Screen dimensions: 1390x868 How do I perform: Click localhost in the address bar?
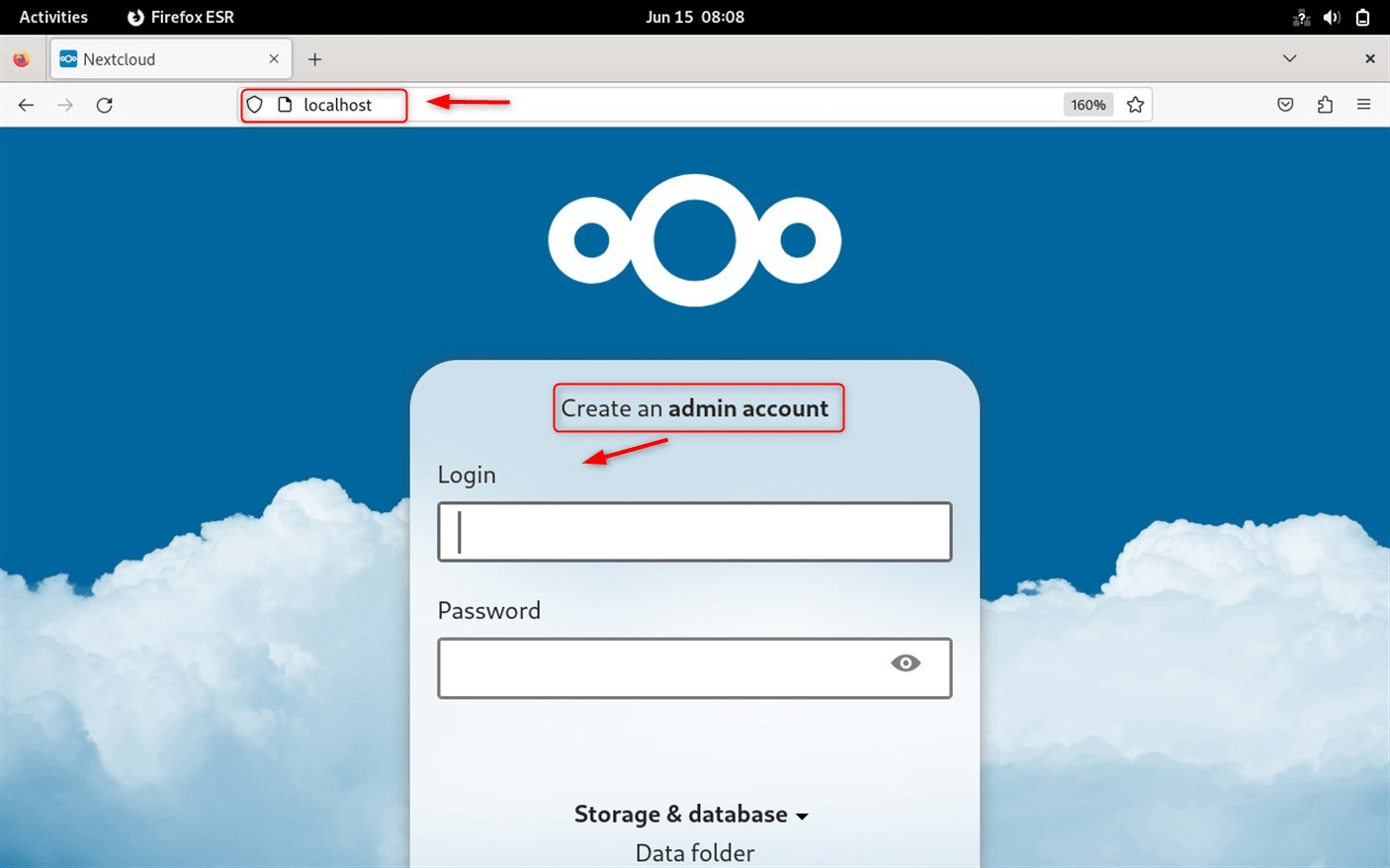337,105
